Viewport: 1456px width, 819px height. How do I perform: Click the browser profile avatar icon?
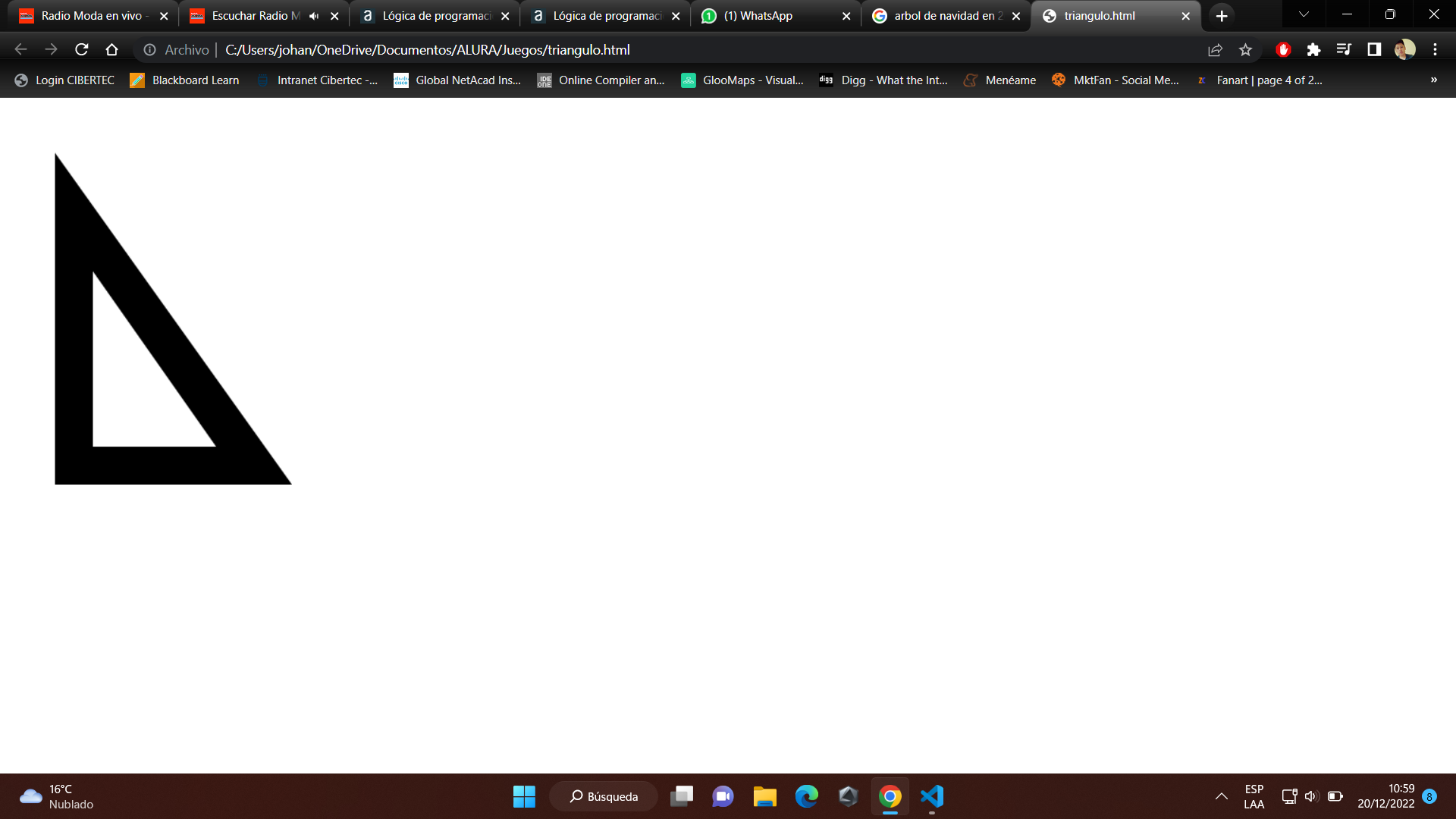(x=1405, y=50)
